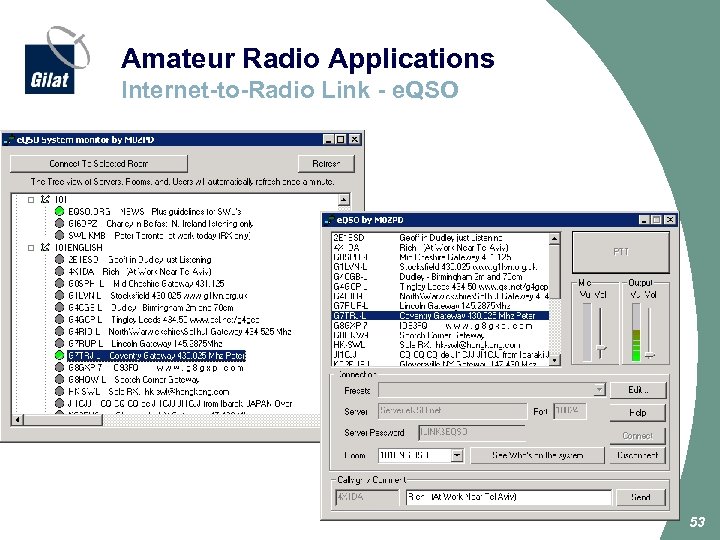Select G7TRJ-L Coventry Gateway tree row
This screenshot has width=720, height=540.
(156, 355)
